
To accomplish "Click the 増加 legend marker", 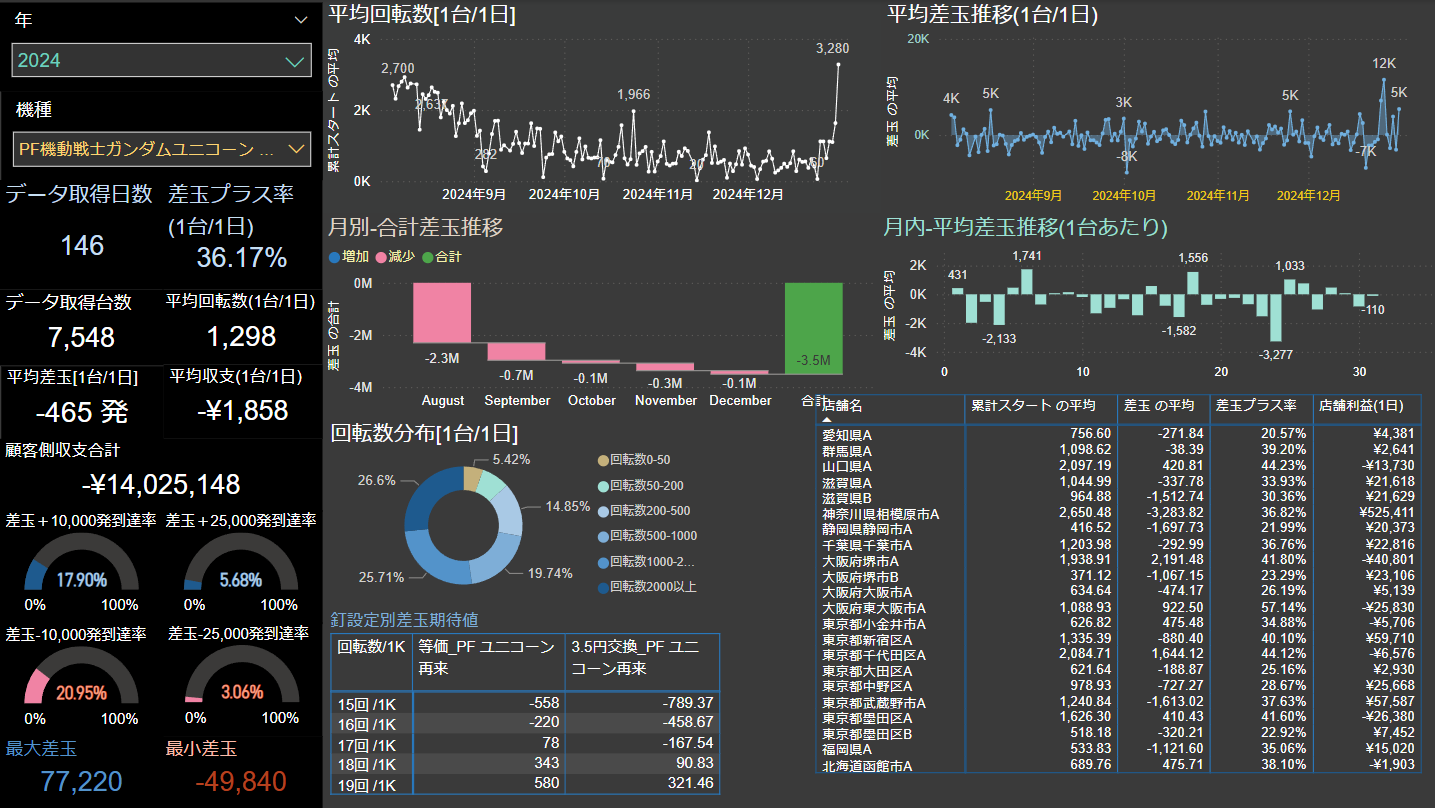I will click(335, 257).
